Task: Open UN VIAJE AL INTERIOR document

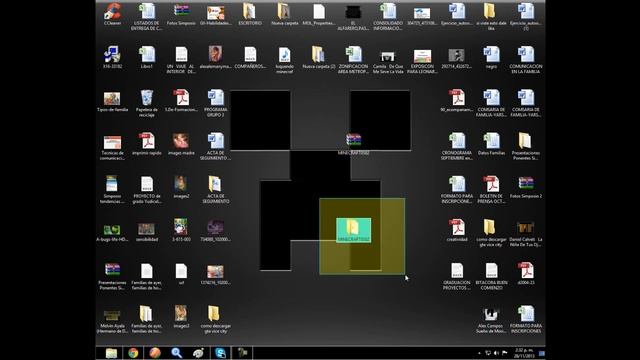Action: [181, 60]
